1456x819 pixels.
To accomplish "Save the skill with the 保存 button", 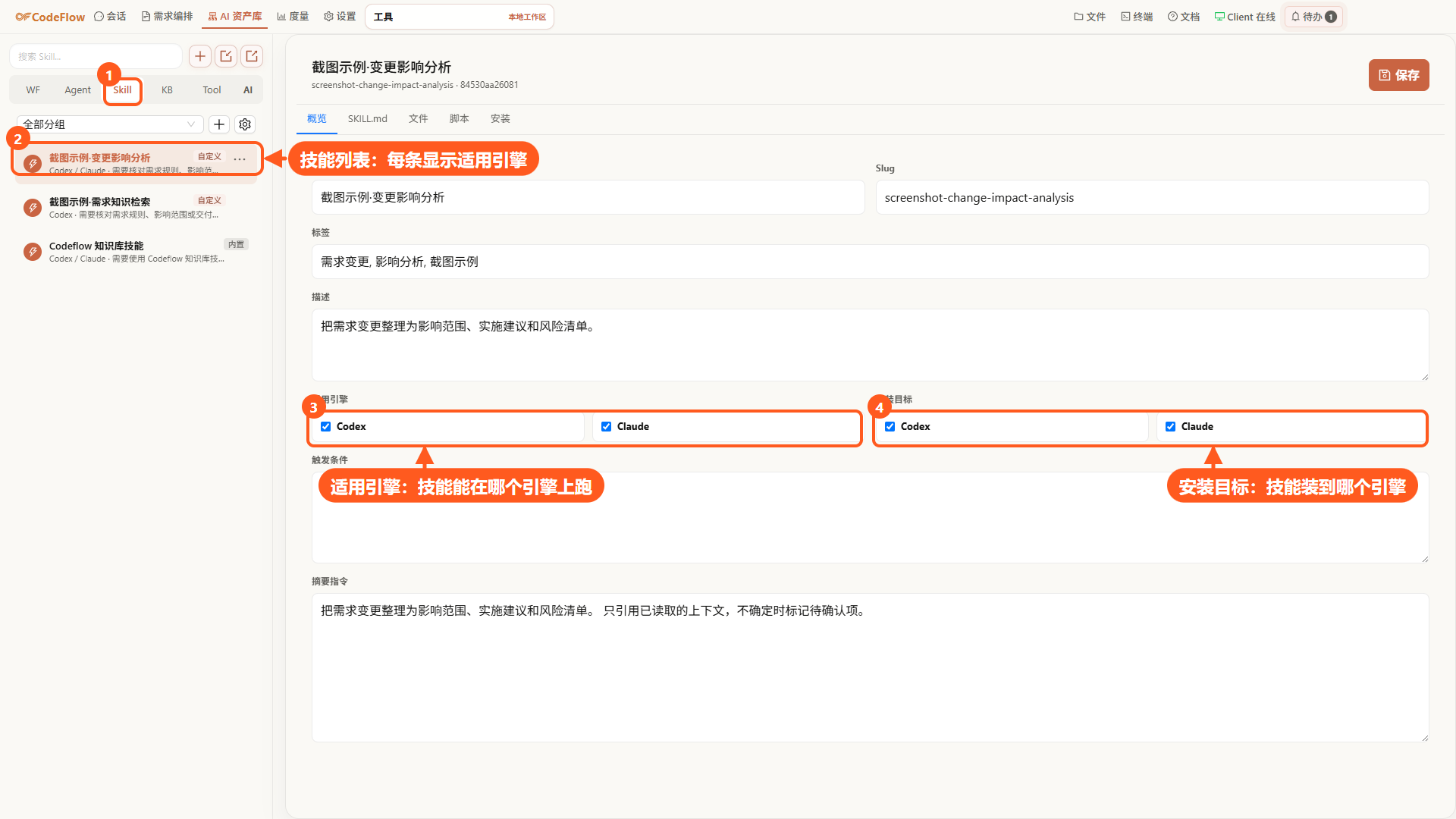I will pyautogui.click(x=1398, y=75).
